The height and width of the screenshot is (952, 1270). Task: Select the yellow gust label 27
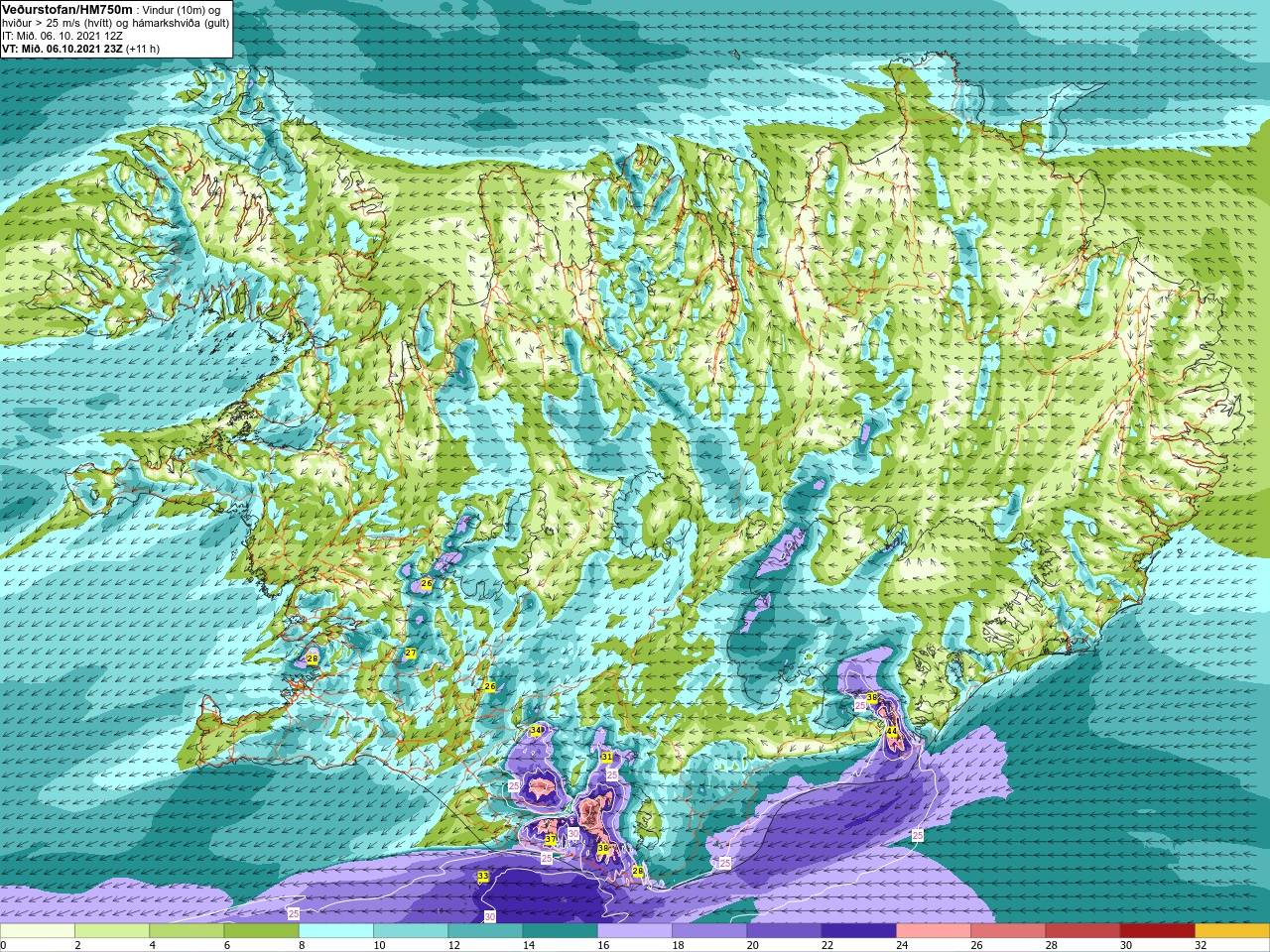click(410, 653)
